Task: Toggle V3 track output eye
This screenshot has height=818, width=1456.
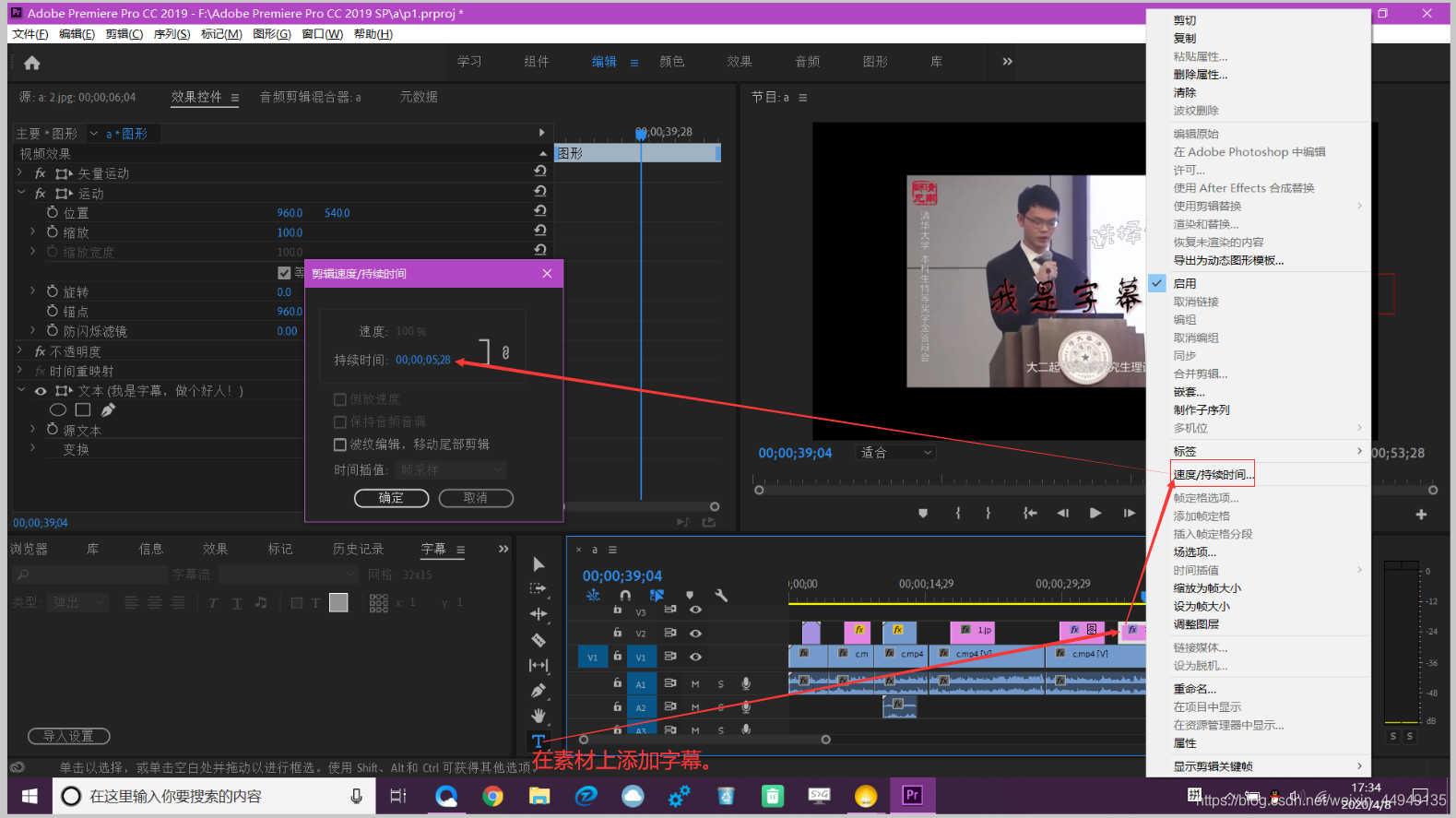Action: click(696, 610)
